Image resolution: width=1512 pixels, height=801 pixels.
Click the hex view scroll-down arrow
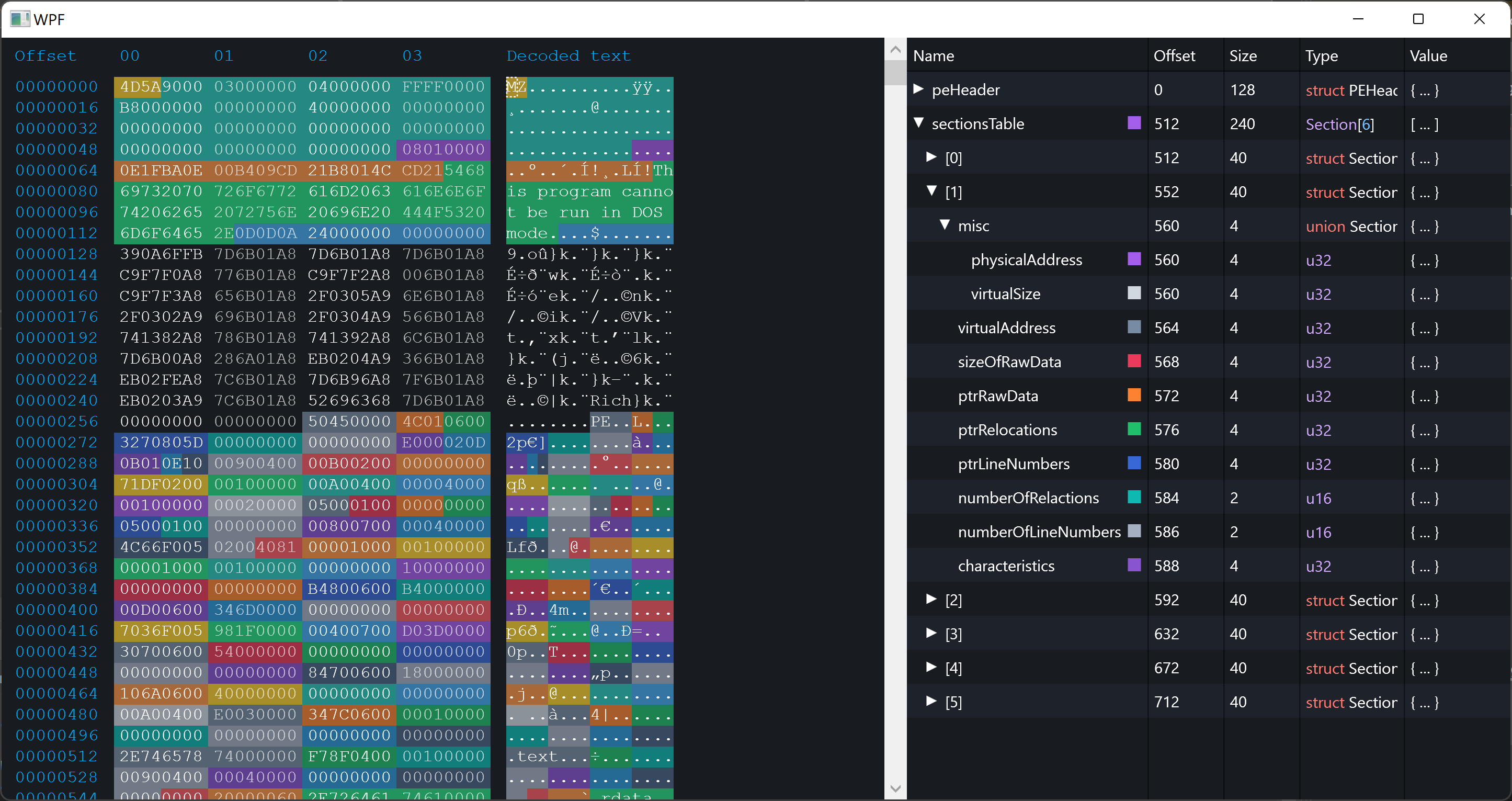(x=895, y=788)
